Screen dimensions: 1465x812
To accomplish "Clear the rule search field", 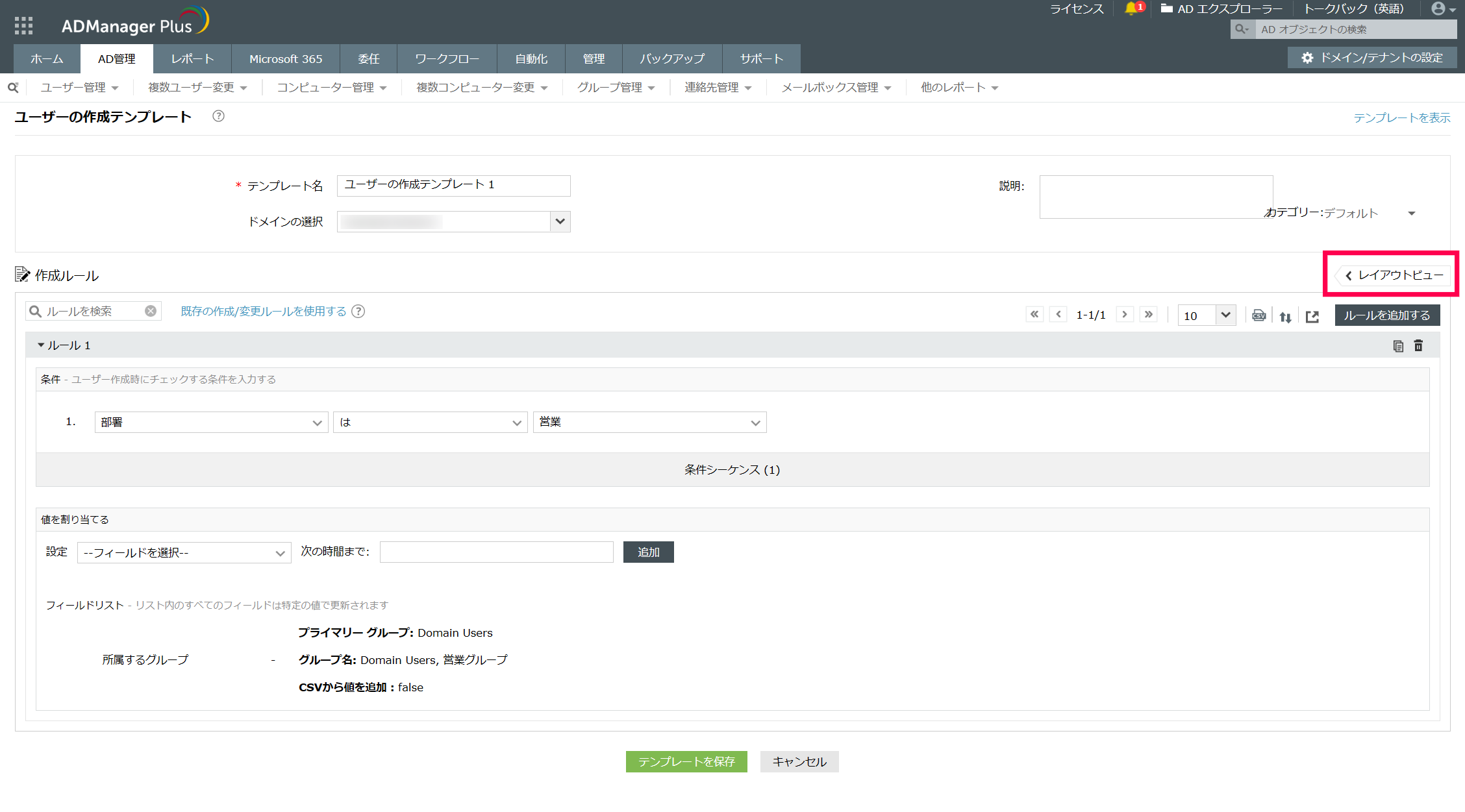I will (151, 312).
